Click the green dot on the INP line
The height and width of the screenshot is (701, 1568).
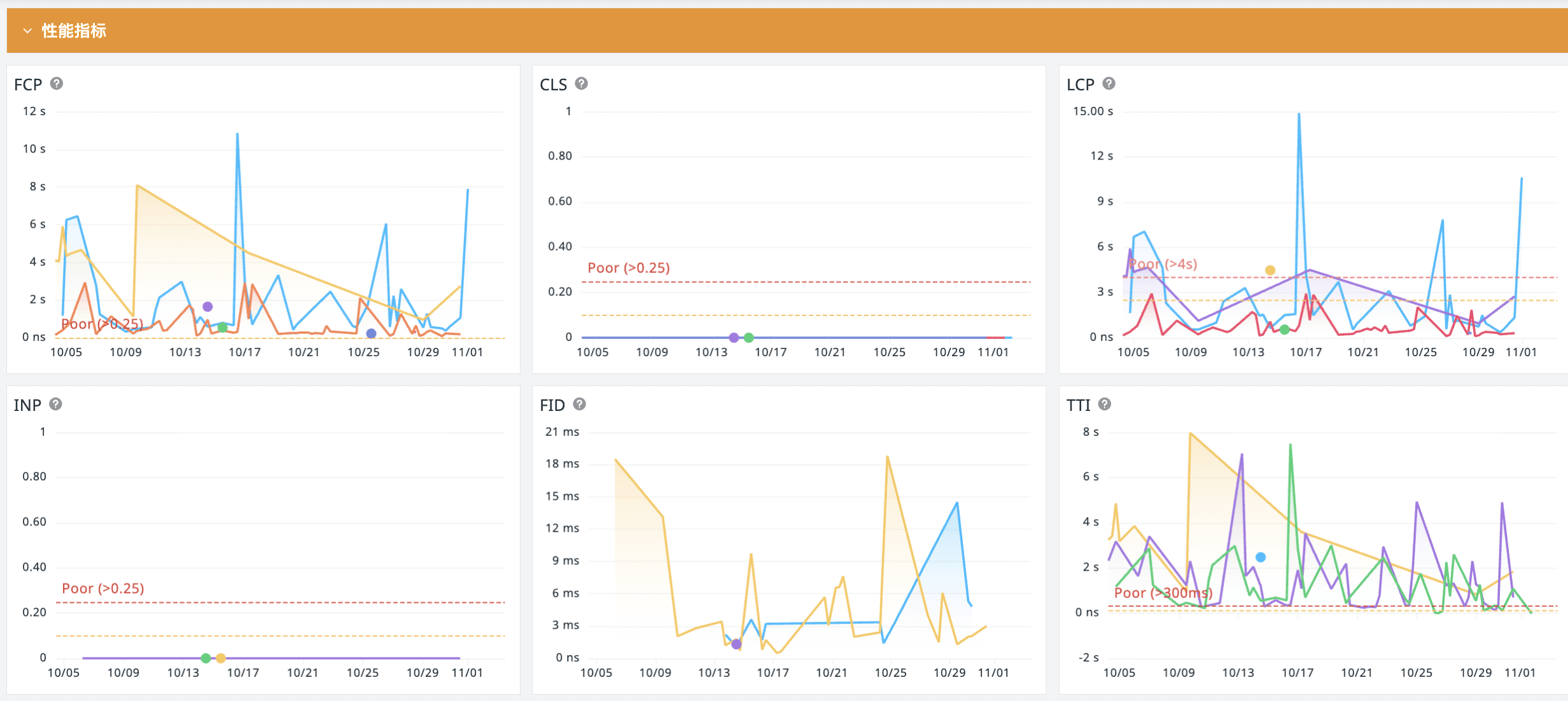tap(206, 658)
